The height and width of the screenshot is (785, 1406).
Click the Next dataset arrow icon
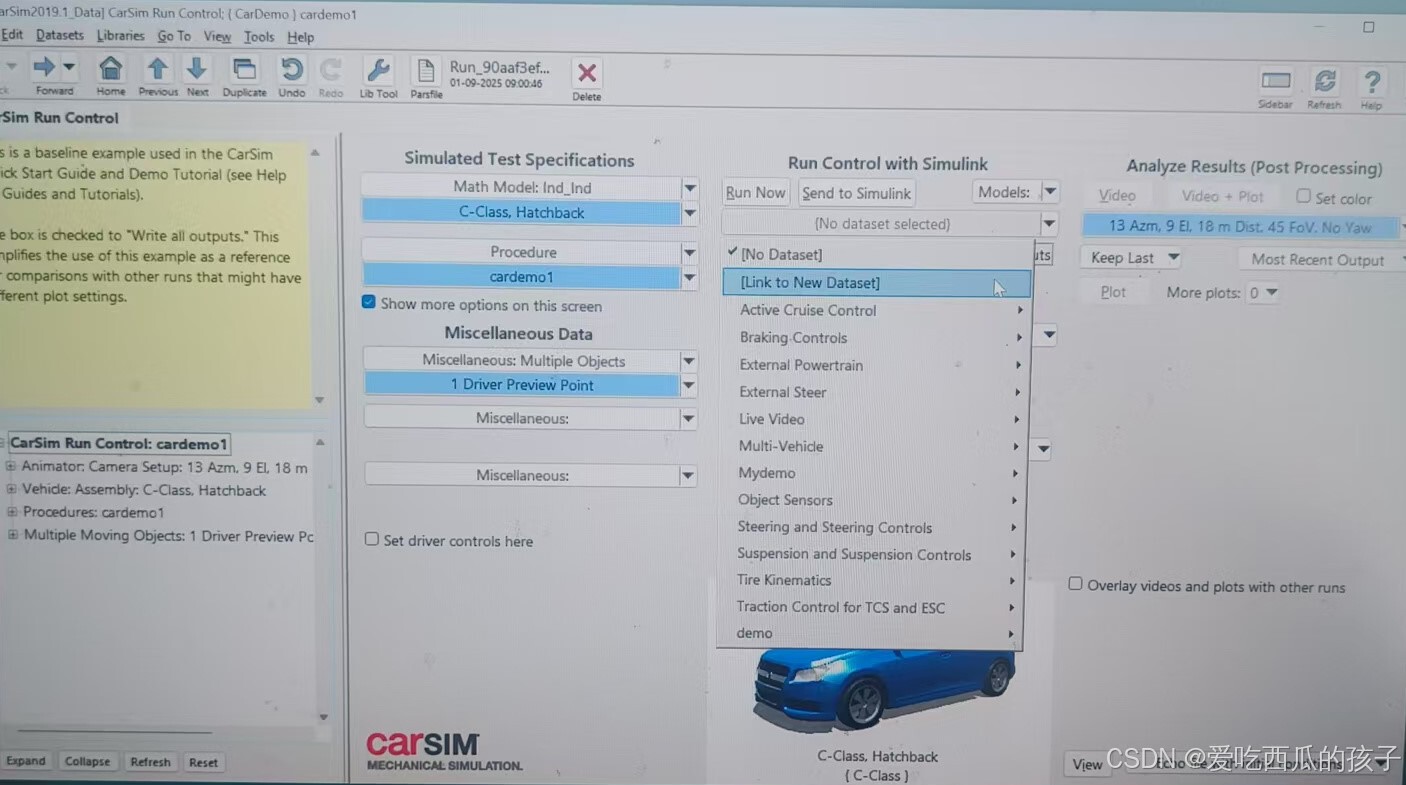pos(197,68)
